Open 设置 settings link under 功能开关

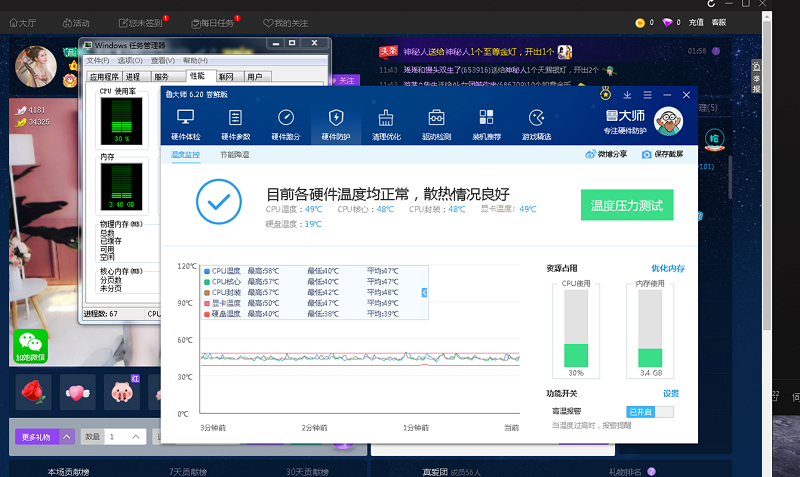pos(671,393)
